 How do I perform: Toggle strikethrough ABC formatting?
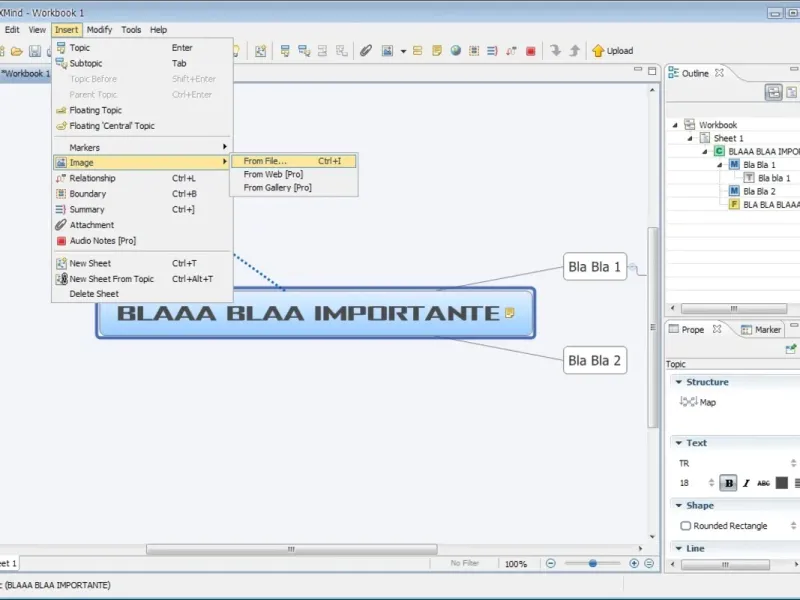pyautogui.click(x=763, y=483)
